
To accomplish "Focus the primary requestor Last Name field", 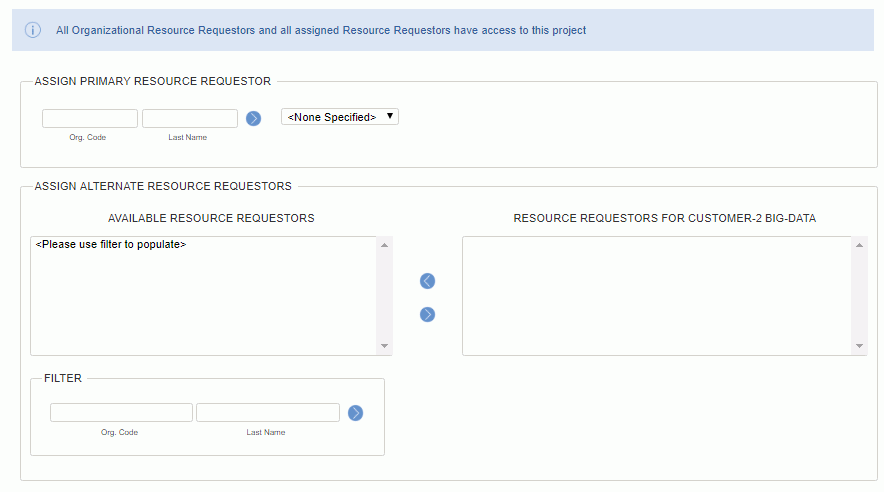I will [190, 118].
